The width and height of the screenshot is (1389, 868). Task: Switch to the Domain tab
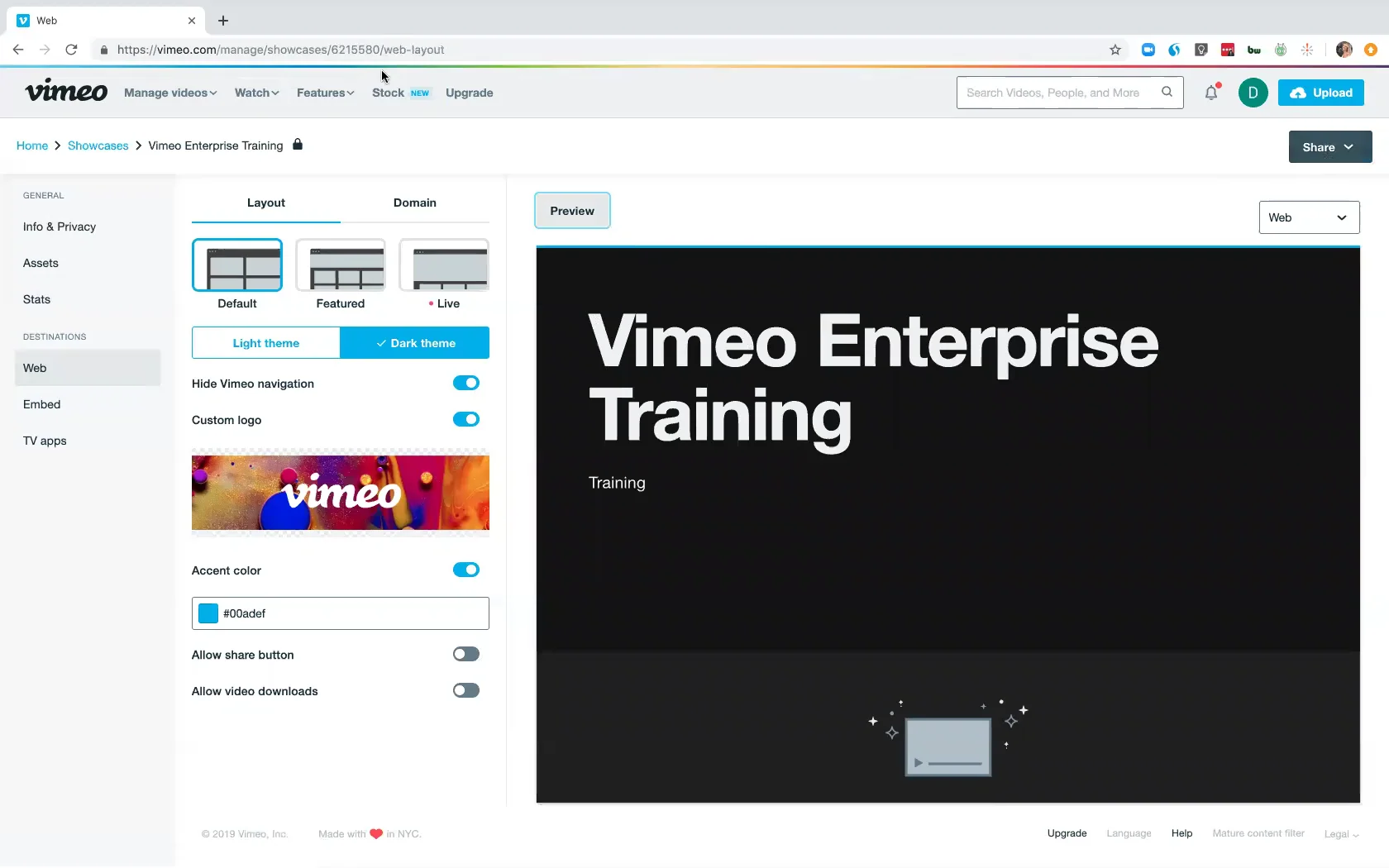(415, 203)
